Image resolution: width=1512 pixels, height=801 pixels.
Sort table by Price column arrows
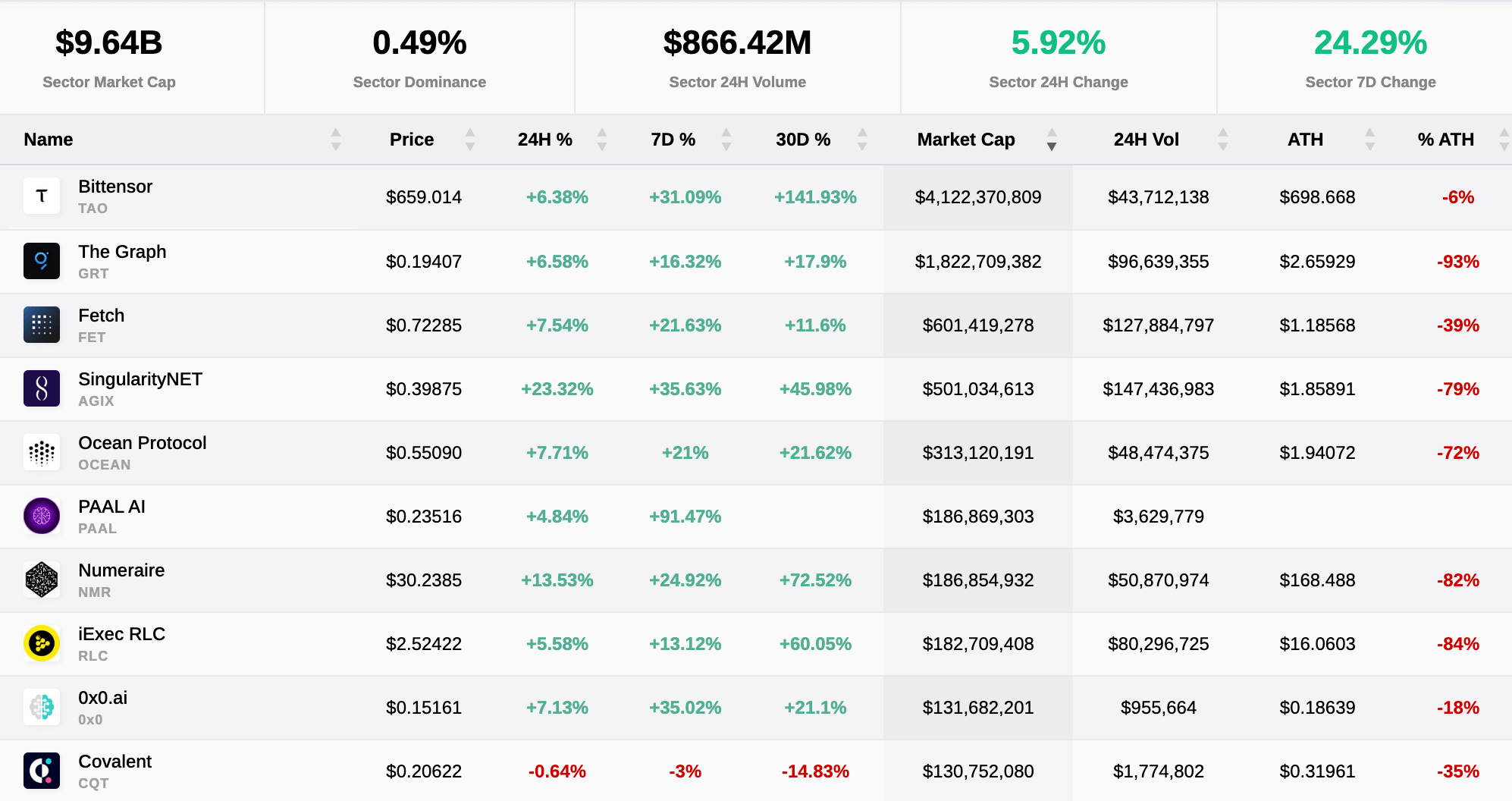(469, 140)
